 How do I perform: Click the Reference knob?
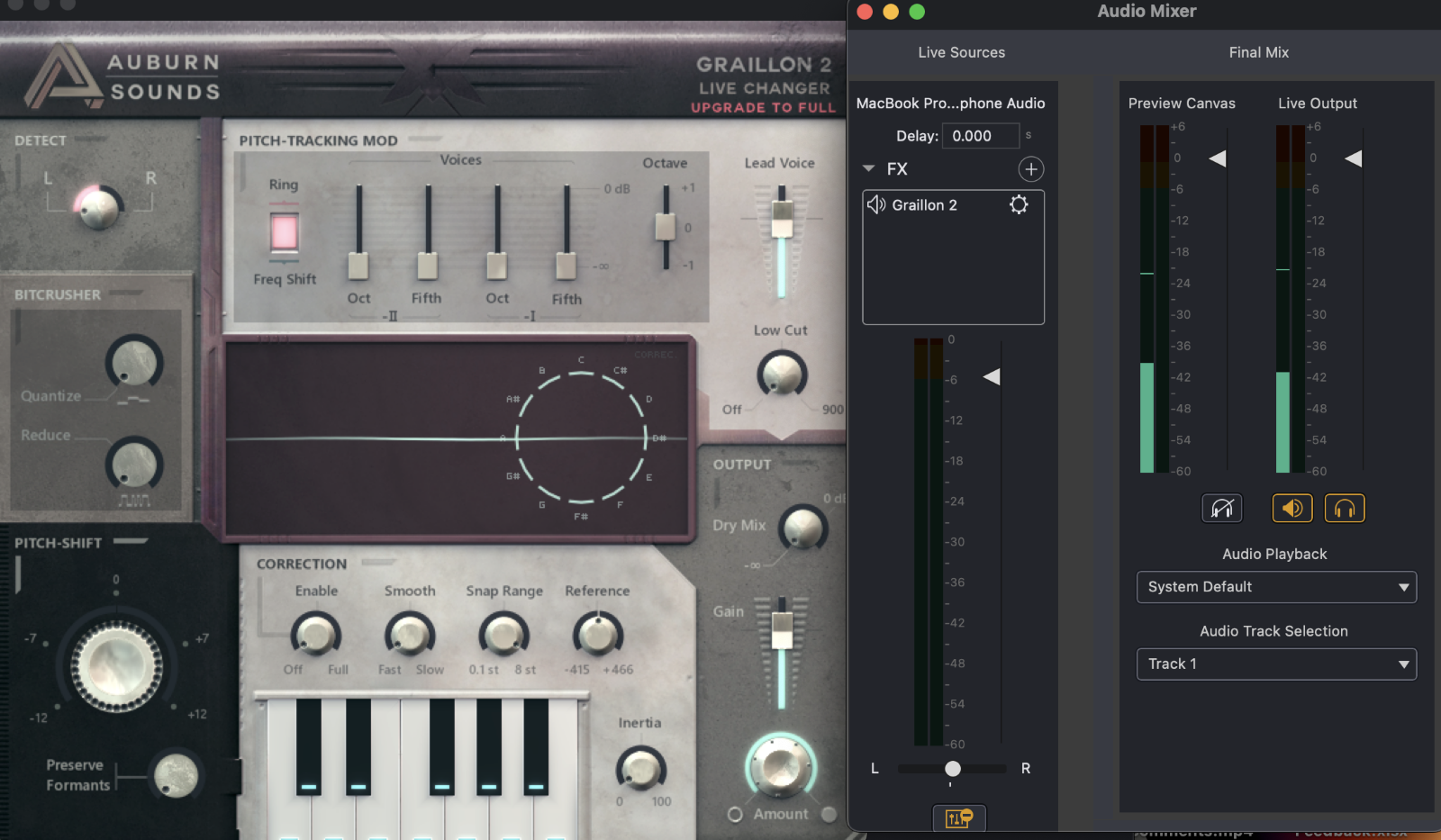(x=598, y=635)
